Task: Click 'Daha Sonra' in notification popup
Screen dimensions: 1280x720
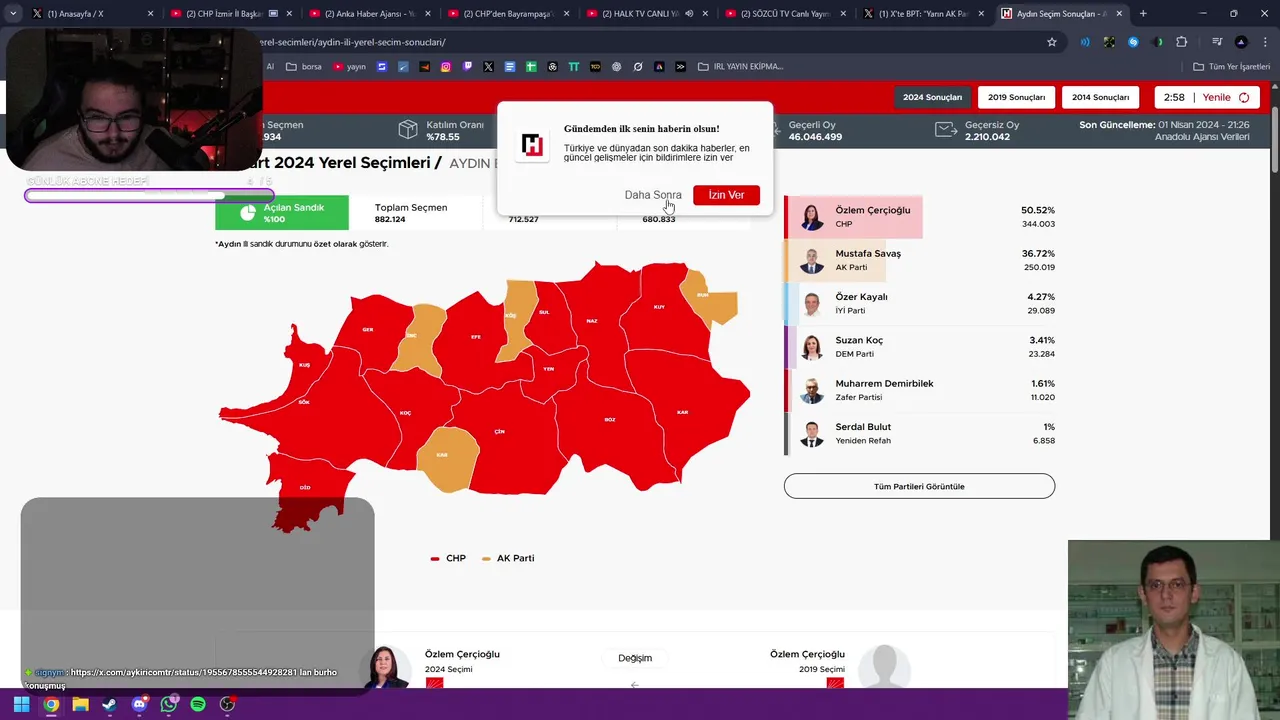Action: pos(653,195)
